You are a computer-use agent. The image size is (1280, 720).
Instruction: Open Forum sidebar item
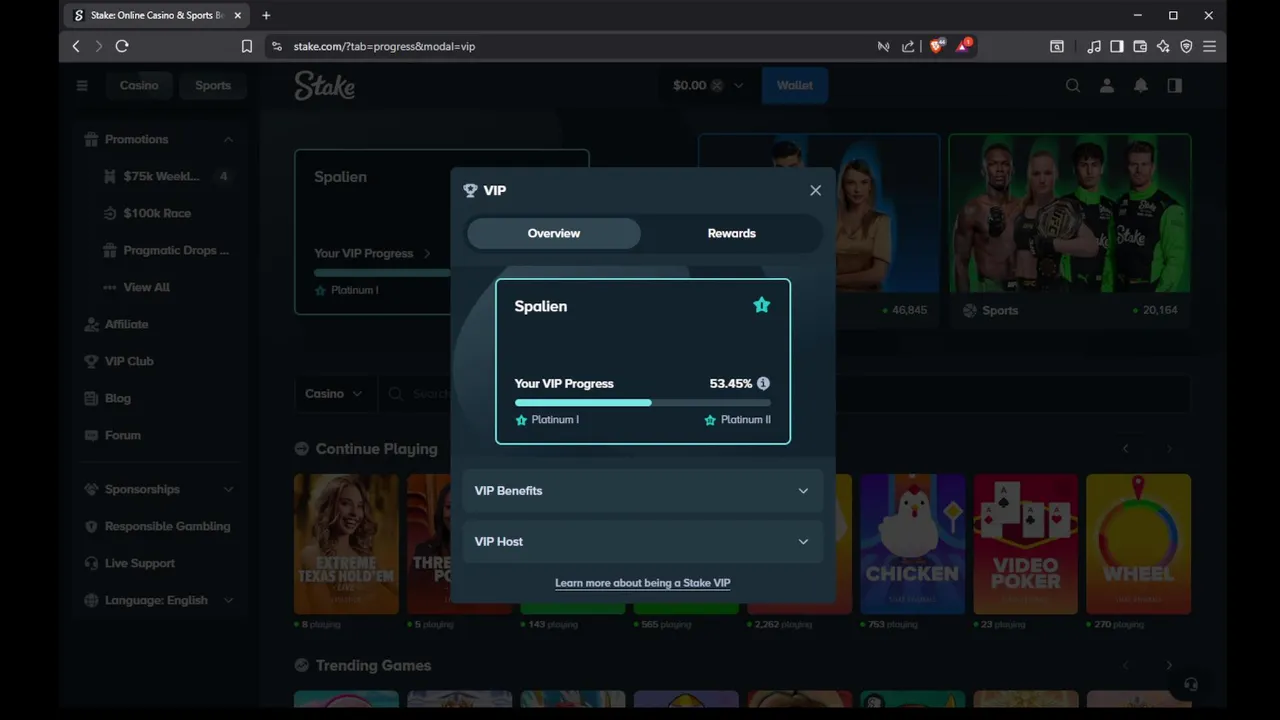click(123, 435)
